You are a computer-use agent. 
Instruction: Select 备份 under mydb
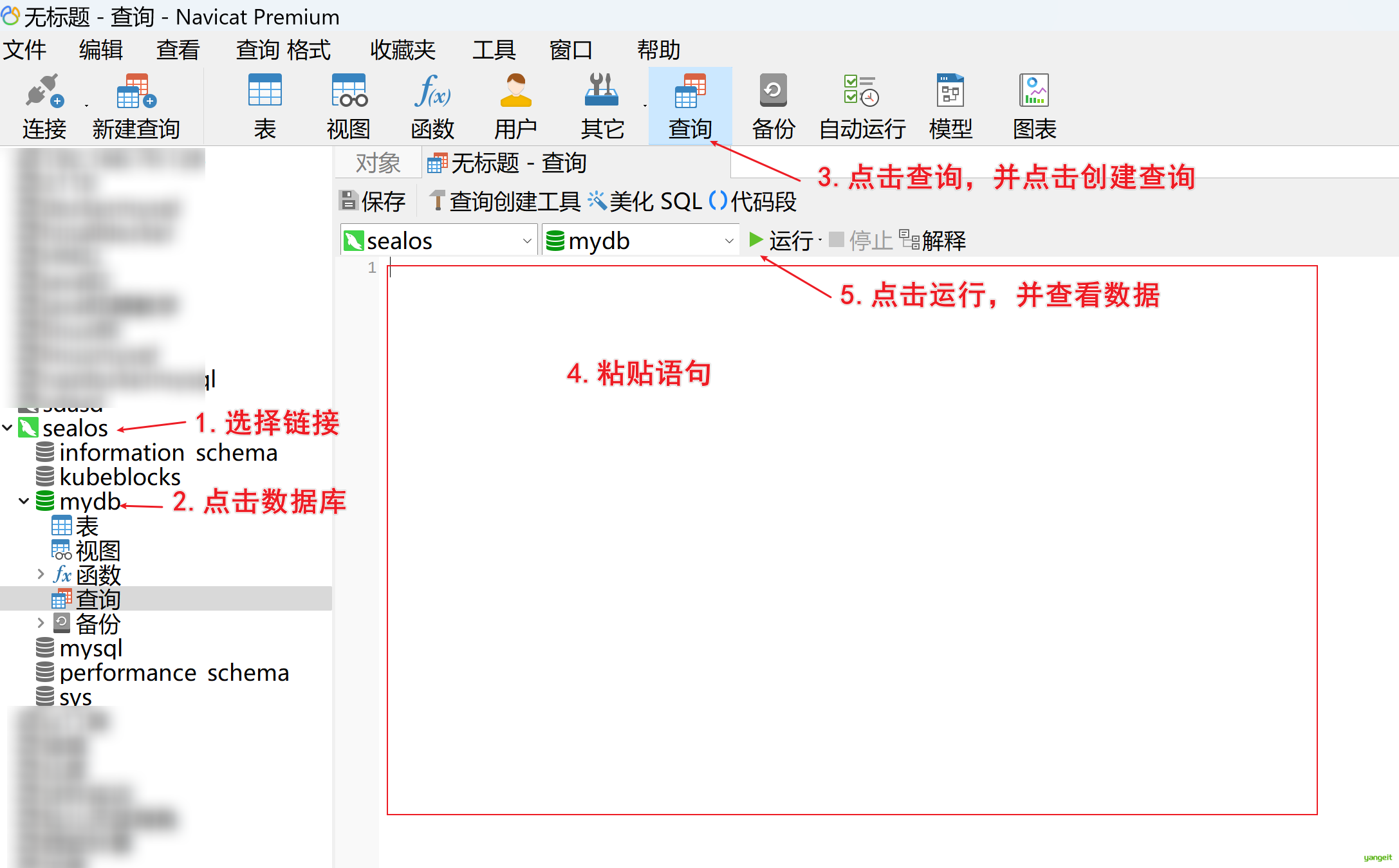point(97,623)
